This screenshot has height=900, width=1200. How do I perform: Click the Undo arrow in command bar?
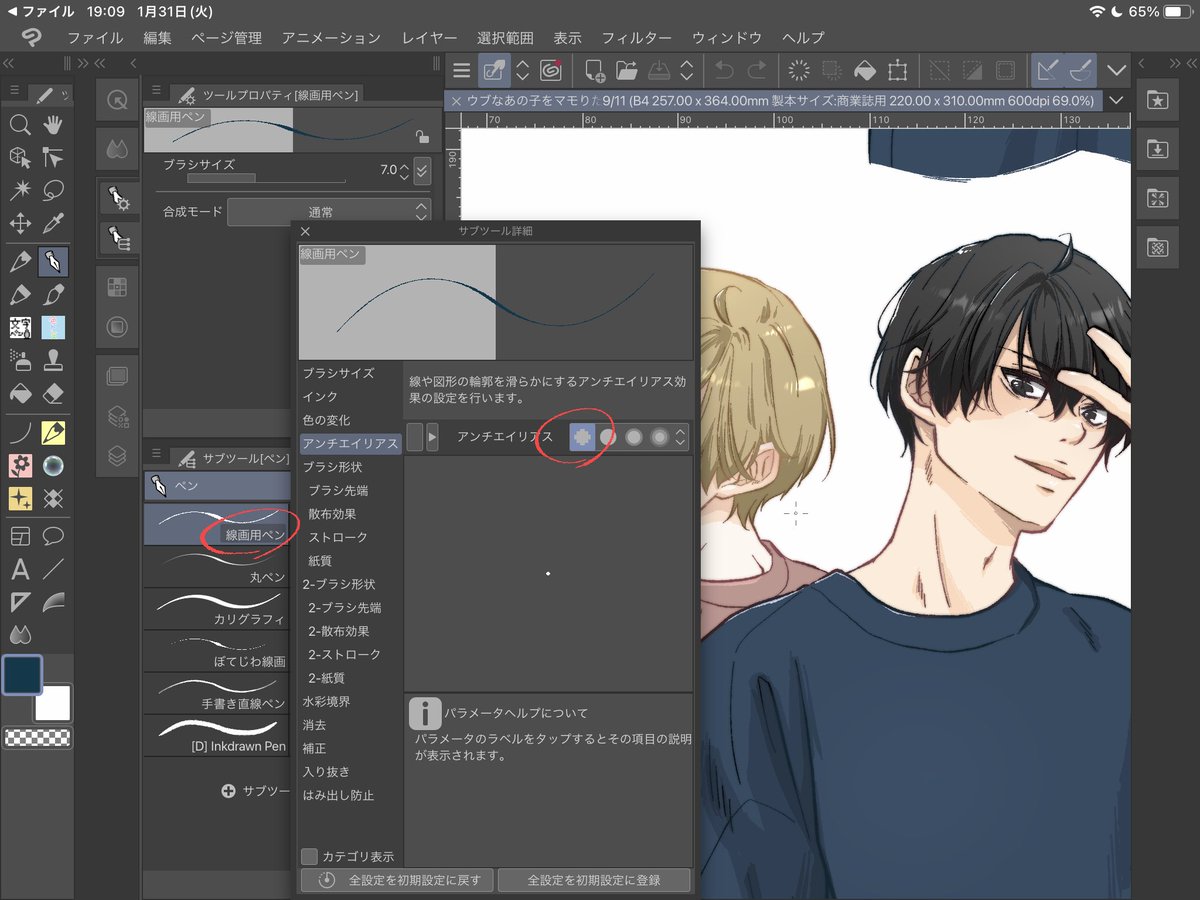point(723,70)
